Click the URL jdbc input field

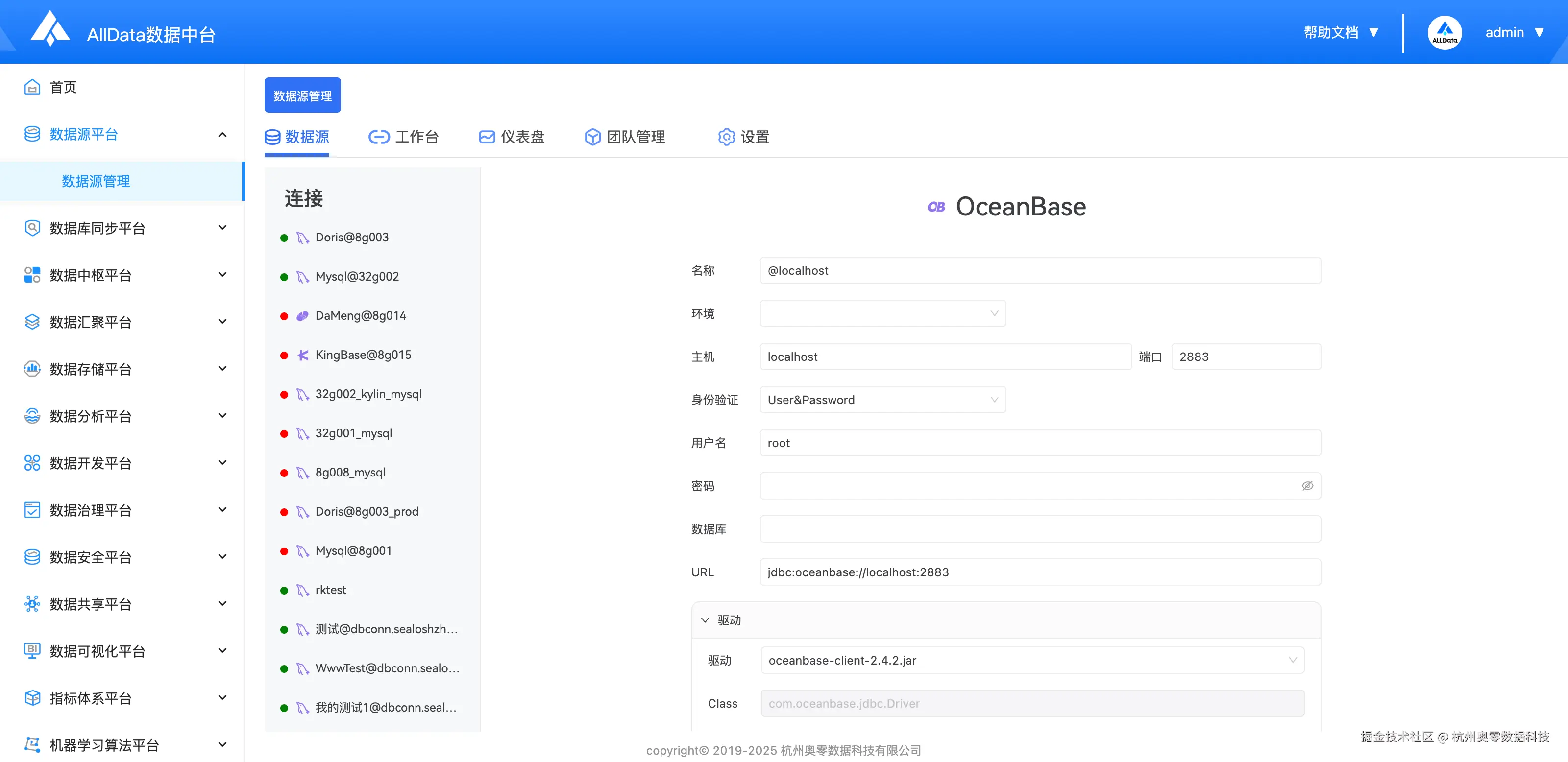(x=1040, y=572)
